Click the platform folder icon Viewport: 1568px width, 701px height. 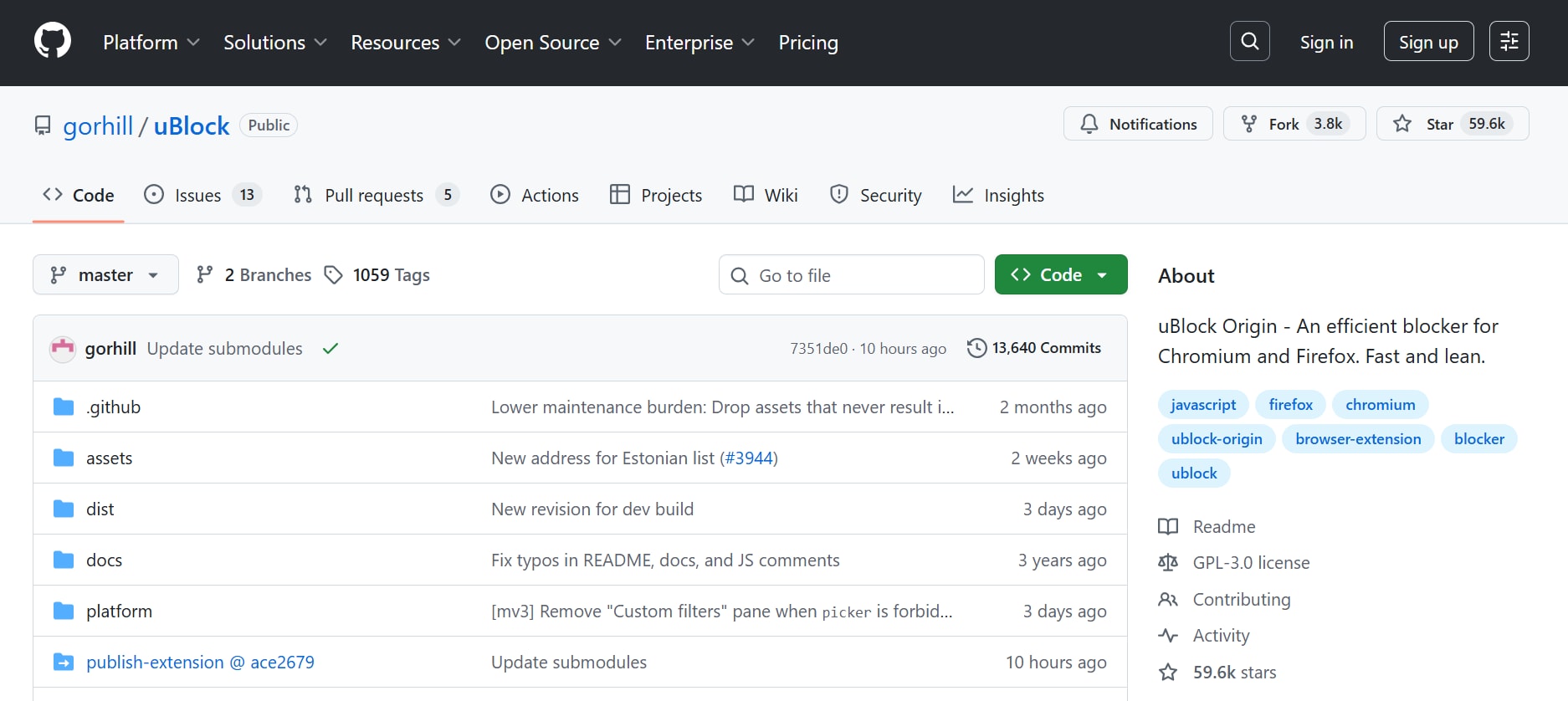pos(64,611)
